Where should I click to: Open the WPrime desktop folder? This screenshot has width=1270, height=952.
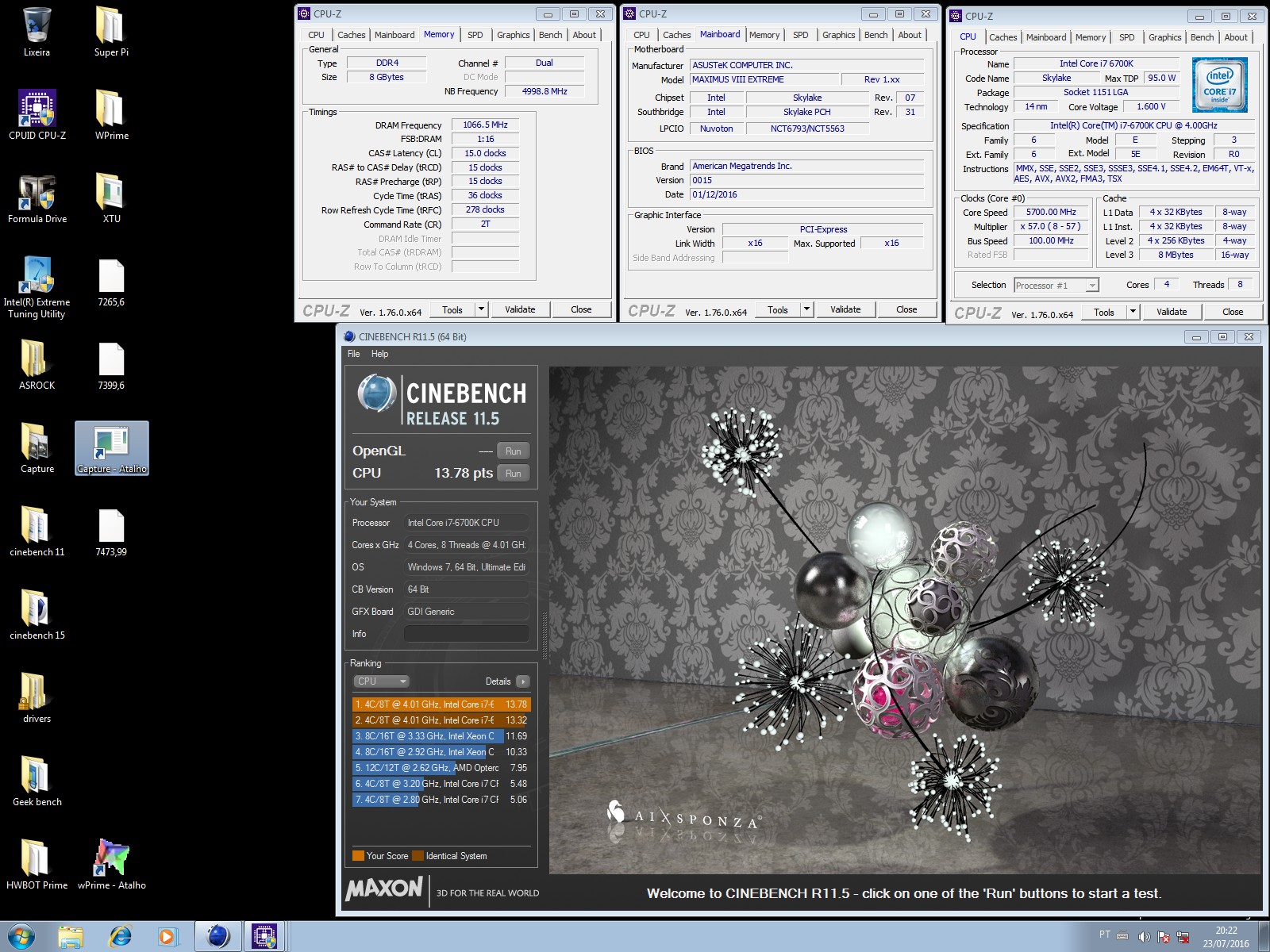point(111,115)
